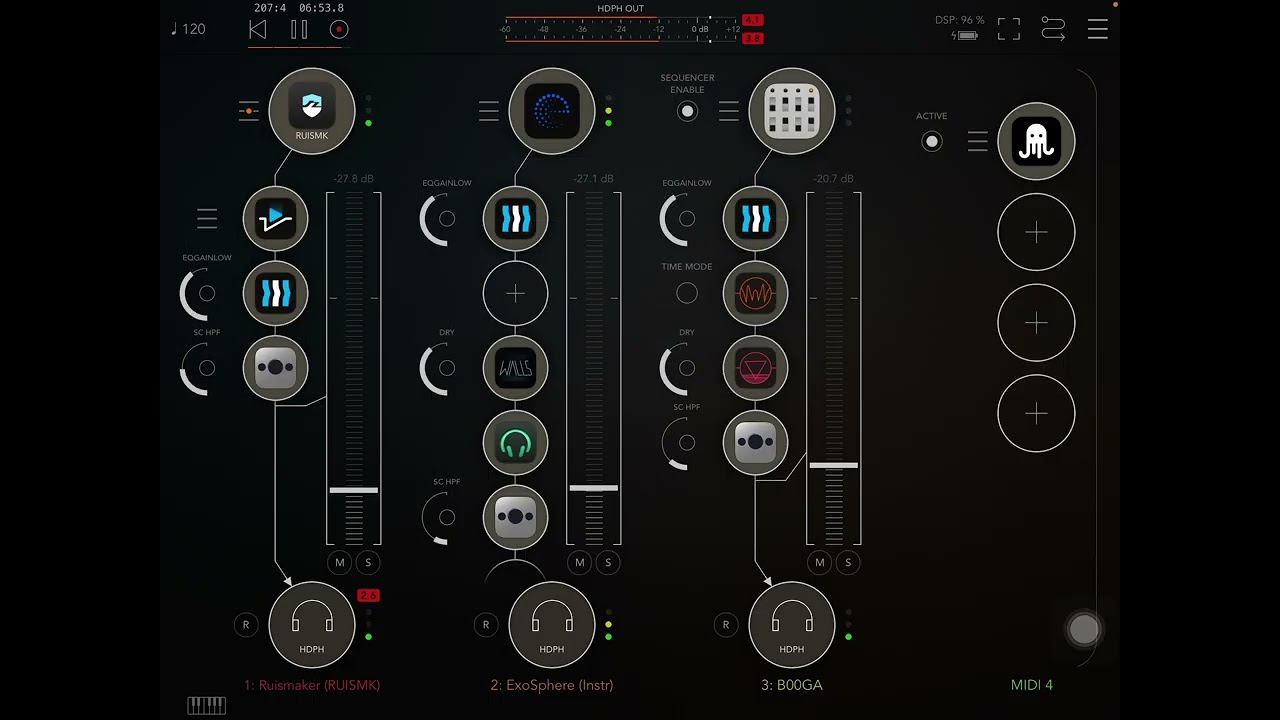Screen dimensions: 1280x720
Task: Mute the Ruismaker channel
Action: point(340,563)
